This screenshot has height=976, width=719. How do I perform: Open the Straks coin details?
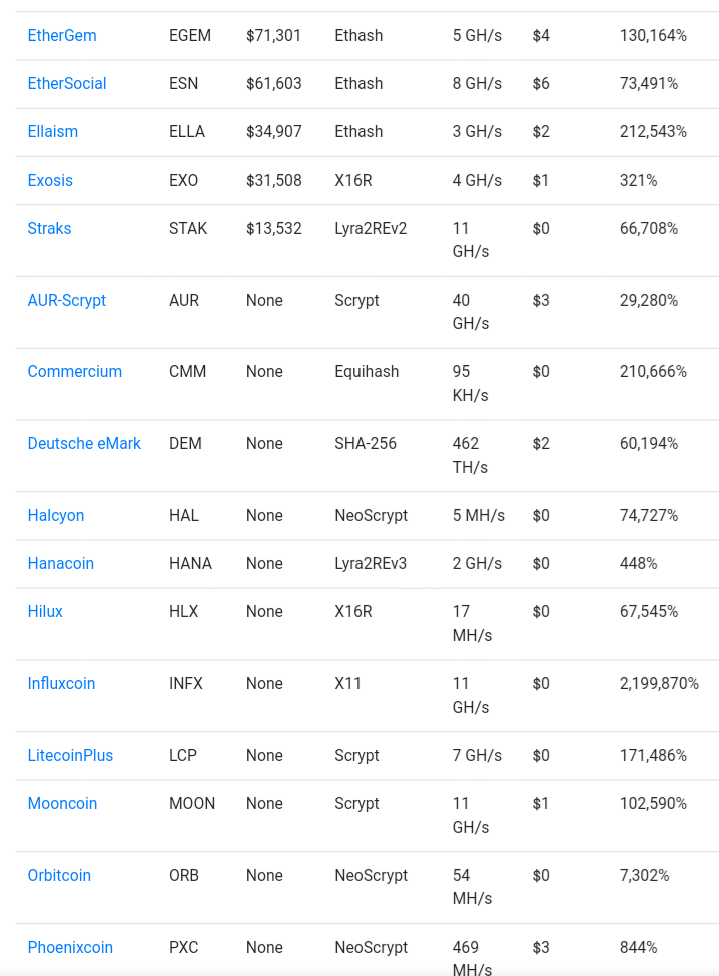click(x=49, y=228)
